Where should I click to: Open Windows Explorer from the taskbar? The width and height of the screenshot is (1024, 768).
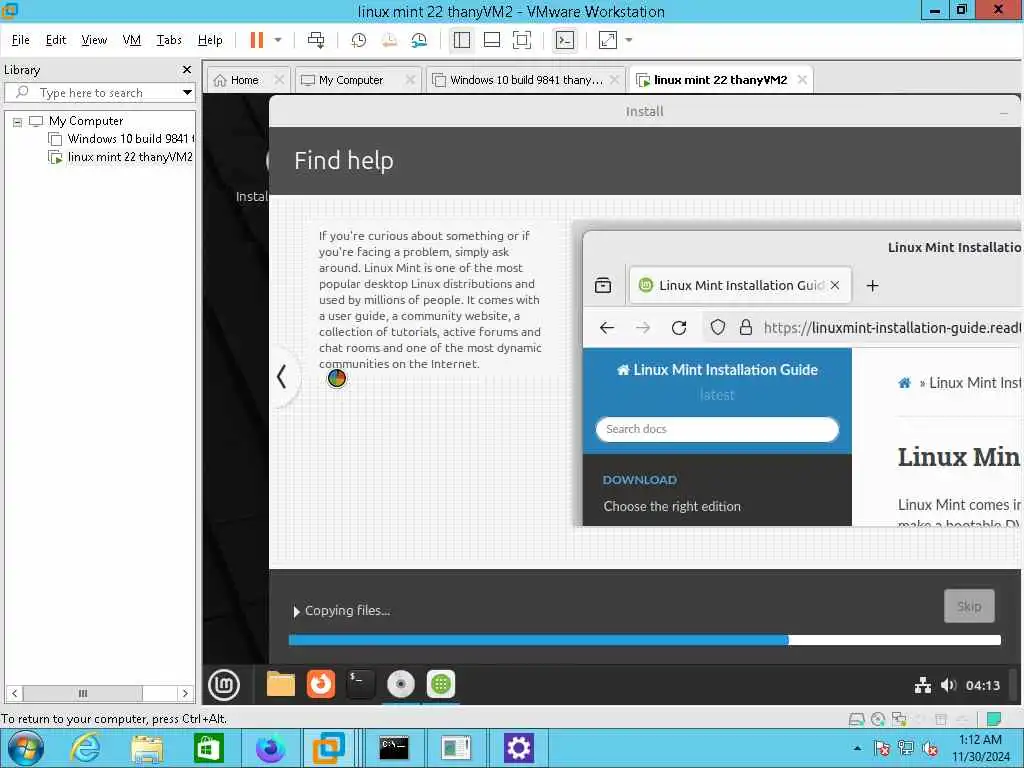[147, 748]
